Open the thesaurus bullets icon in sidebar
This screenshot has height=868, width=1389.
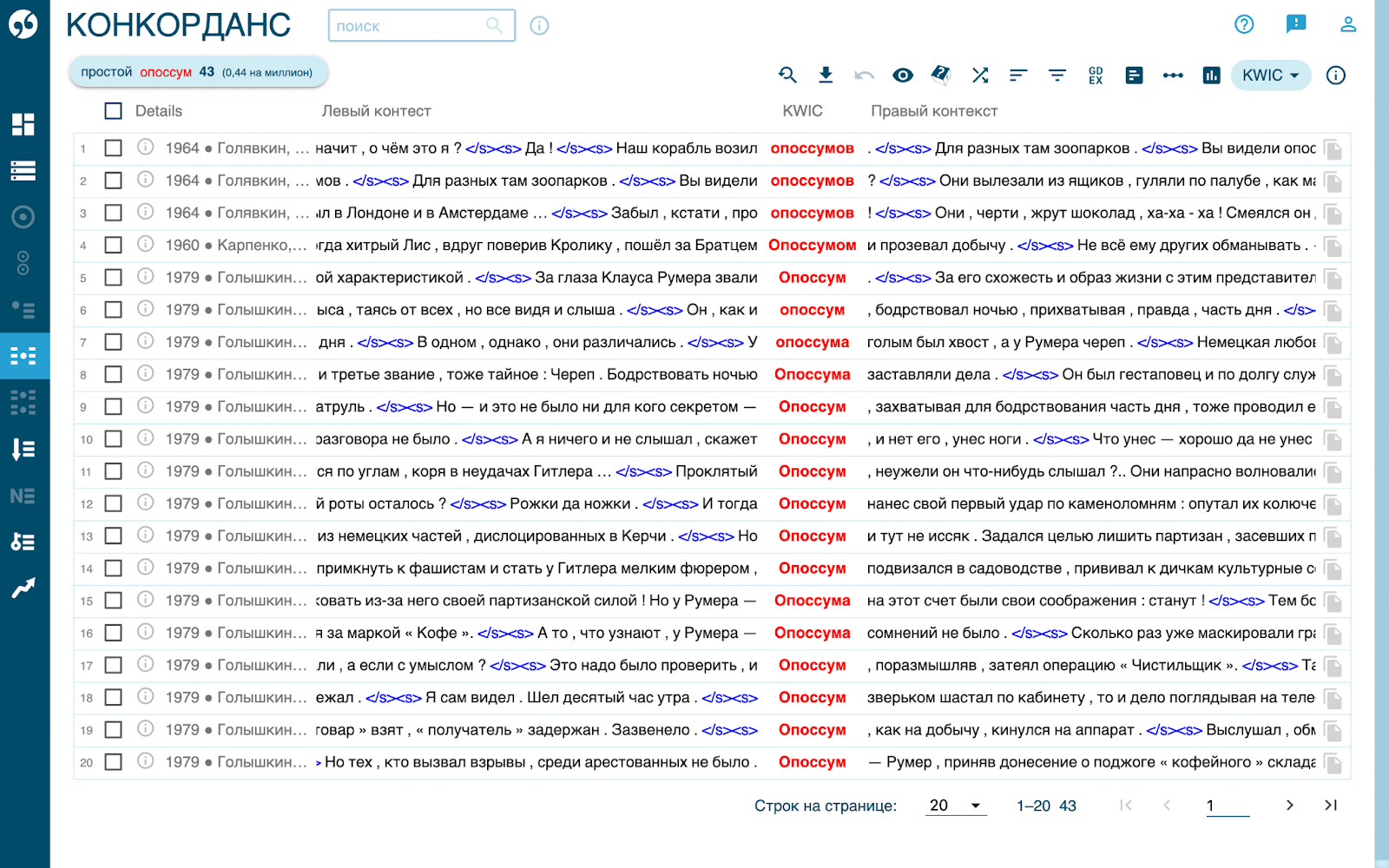pyautogui.click(x=23, y=310)
